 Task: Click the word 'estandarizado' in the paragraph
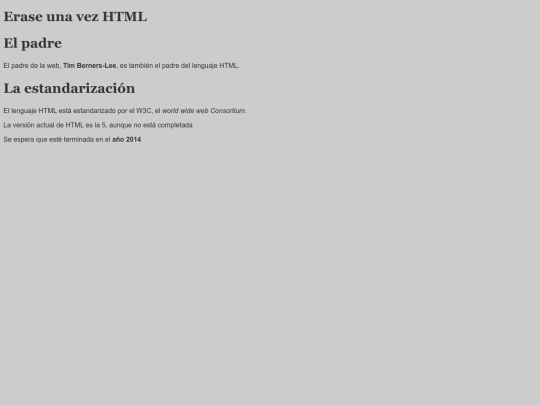[x=94, y=111]
